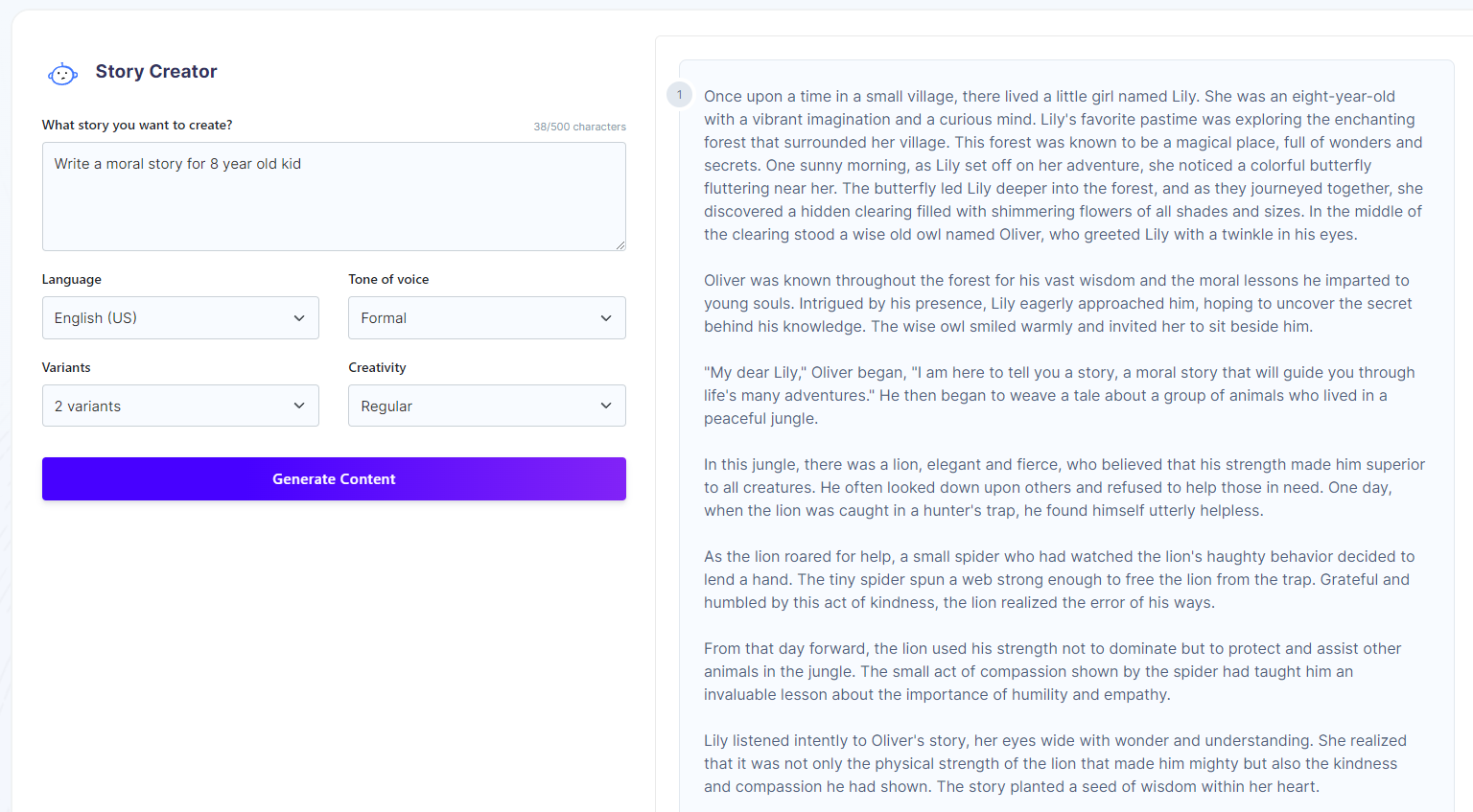Click the purple gradient Generate bar
1473x812 pixels.
point(334,478)
